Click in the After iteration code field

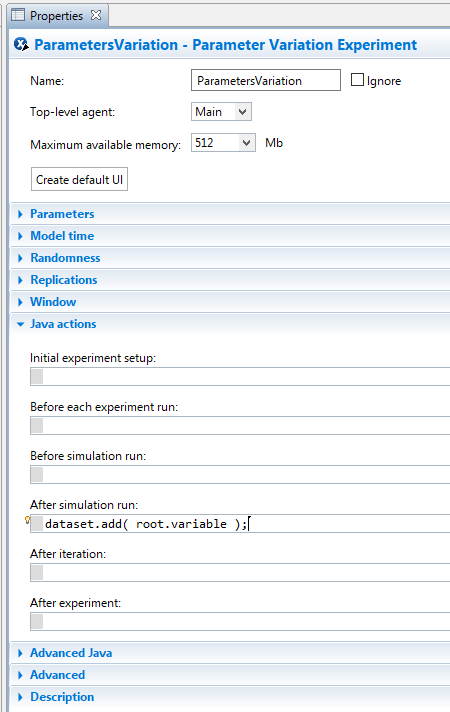240,573
